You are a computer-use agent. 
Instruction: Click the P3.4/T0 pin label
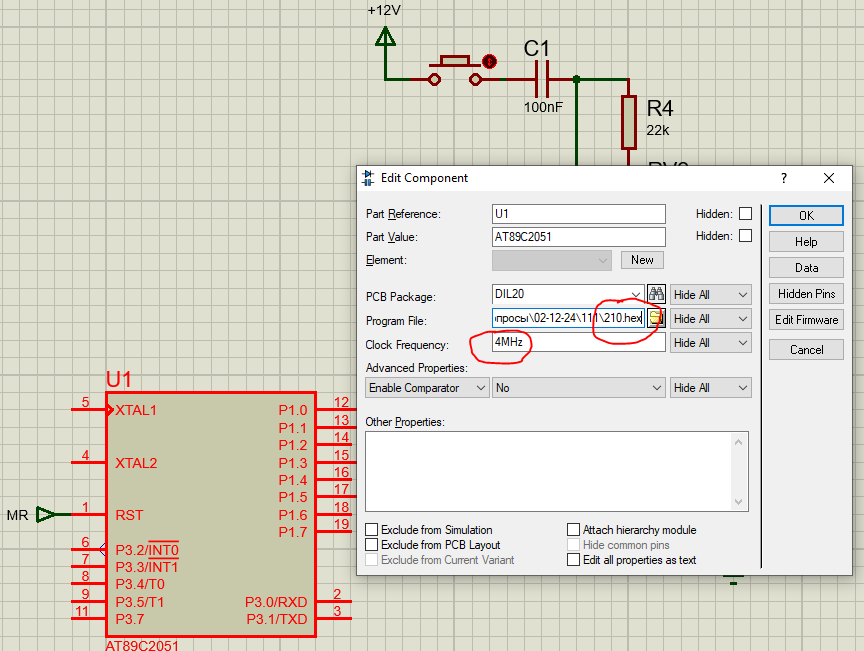140,584
